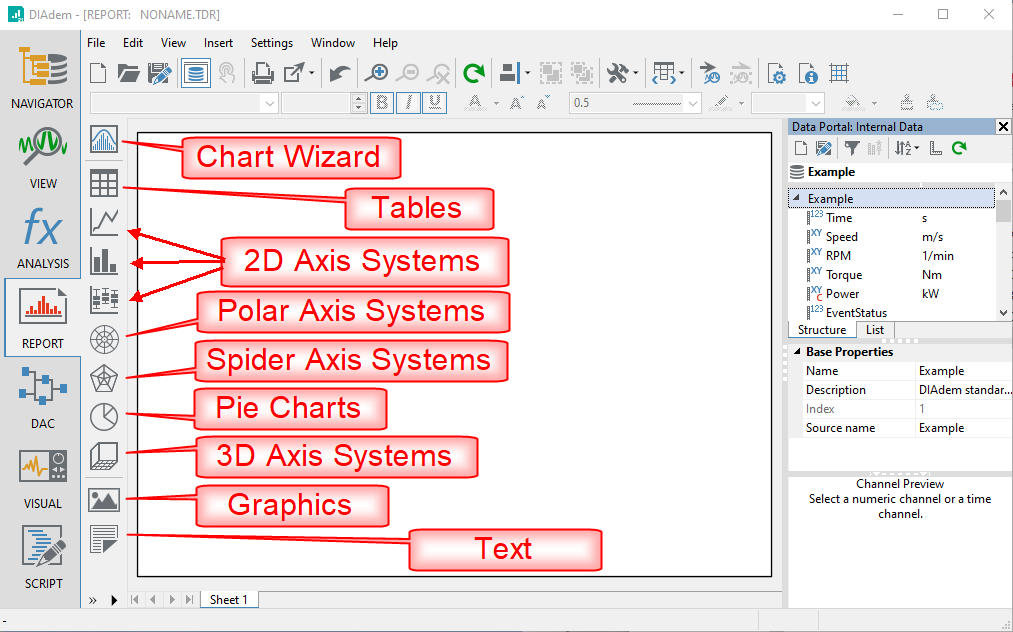1013x632 pixels.
Task: Open the ANALYSIS panel
Action: tap(42, 238)
